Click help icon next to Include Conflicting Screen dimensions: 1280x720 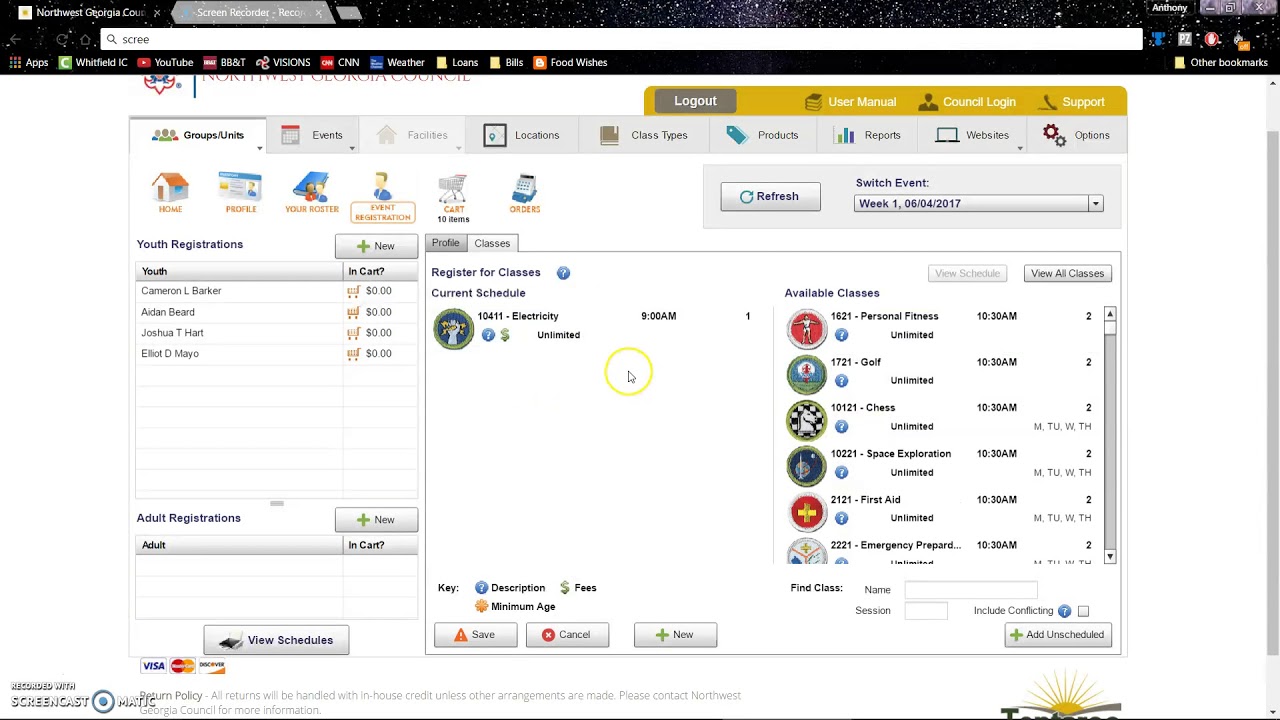1064,611
